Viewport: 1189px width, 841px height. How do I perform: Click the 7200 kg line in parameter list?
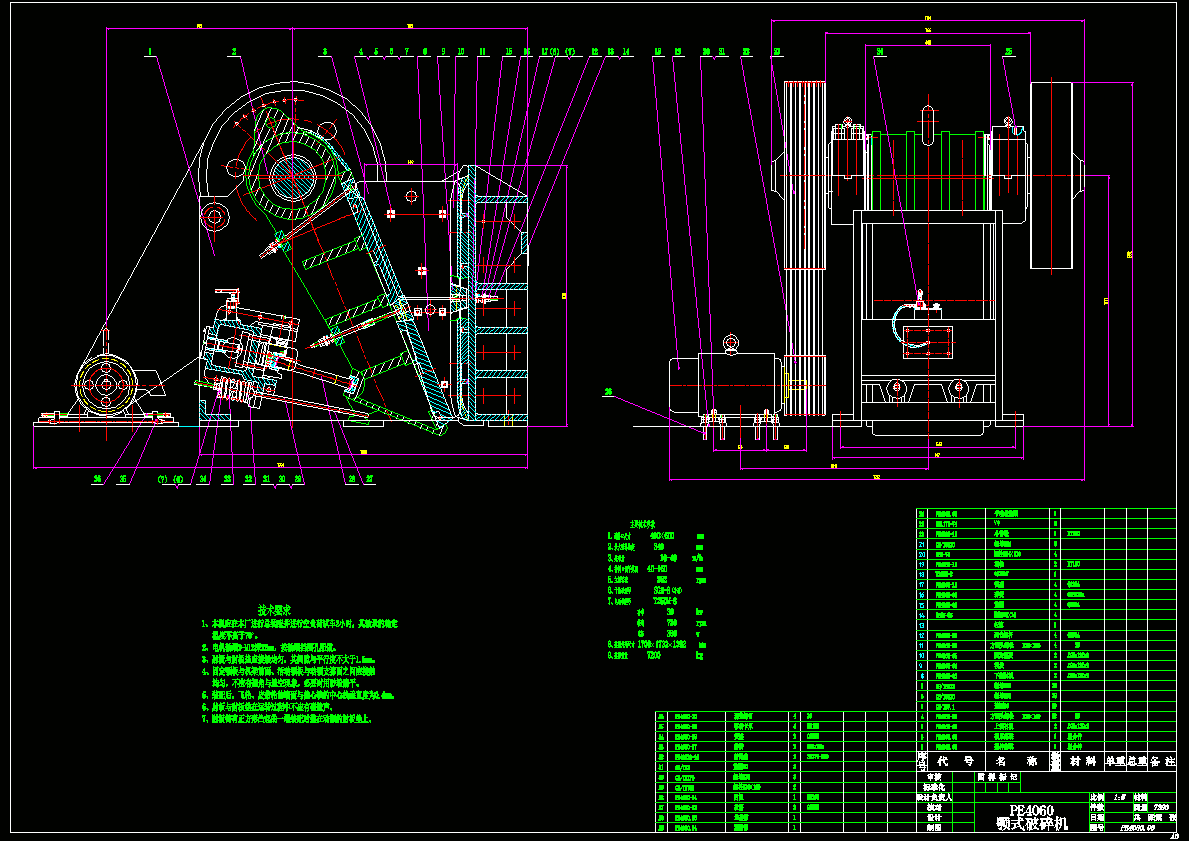coord(657,655)
